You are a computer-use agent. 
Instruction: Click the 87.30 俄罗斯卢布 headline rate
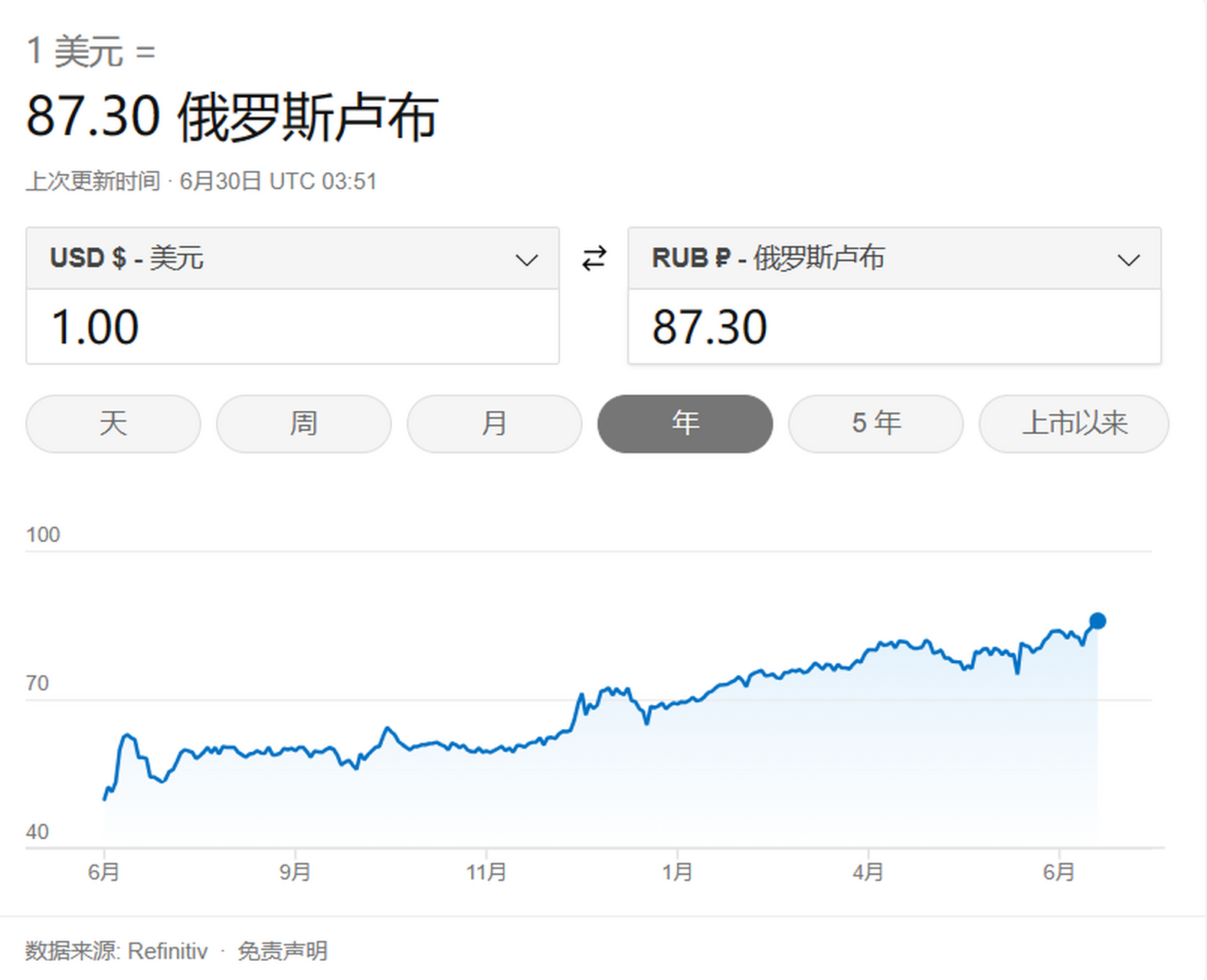point(232,117)
